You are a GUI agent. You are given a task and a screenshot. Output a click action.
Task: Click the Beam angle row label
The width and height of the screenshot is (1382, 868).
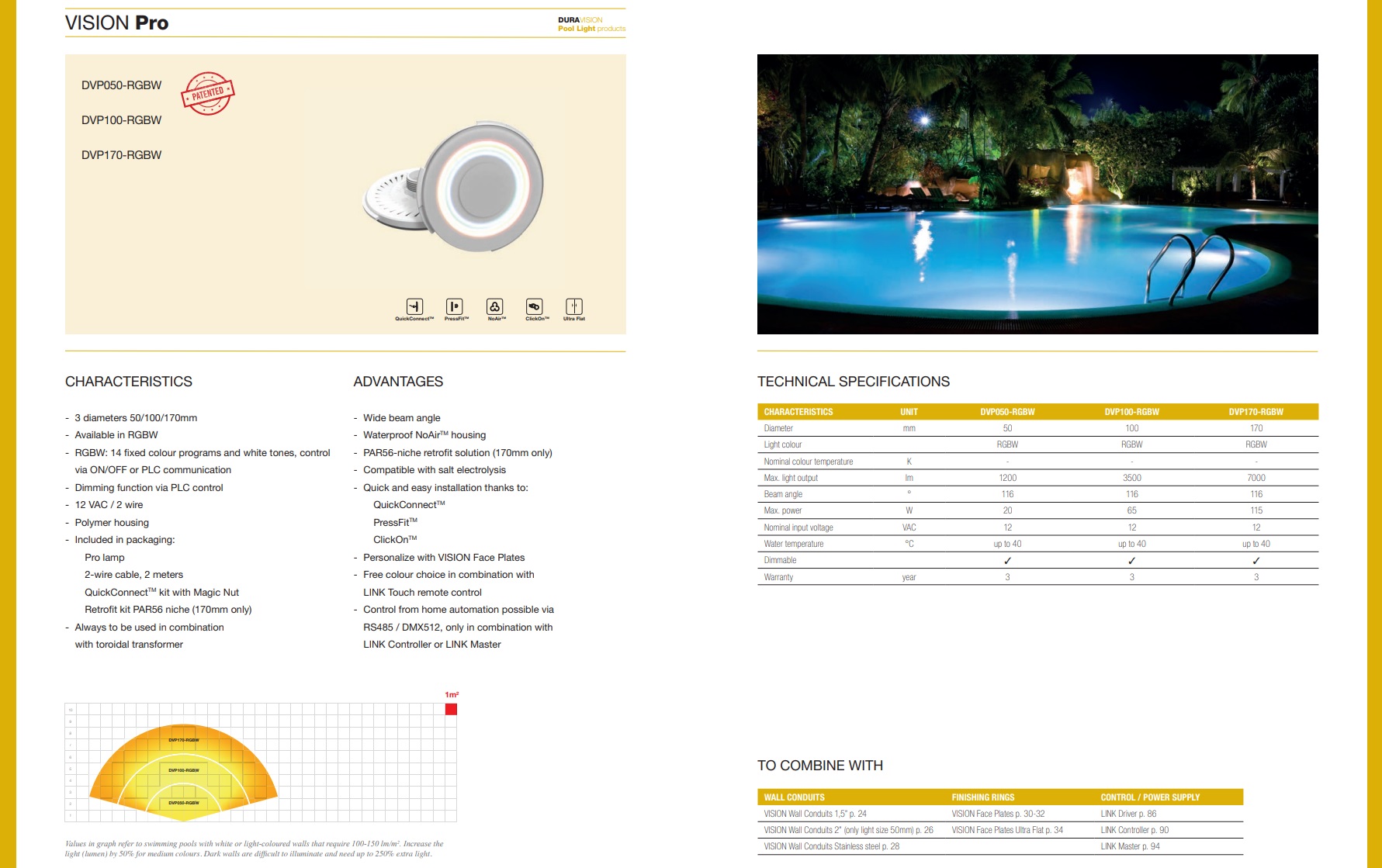point(783,494)
